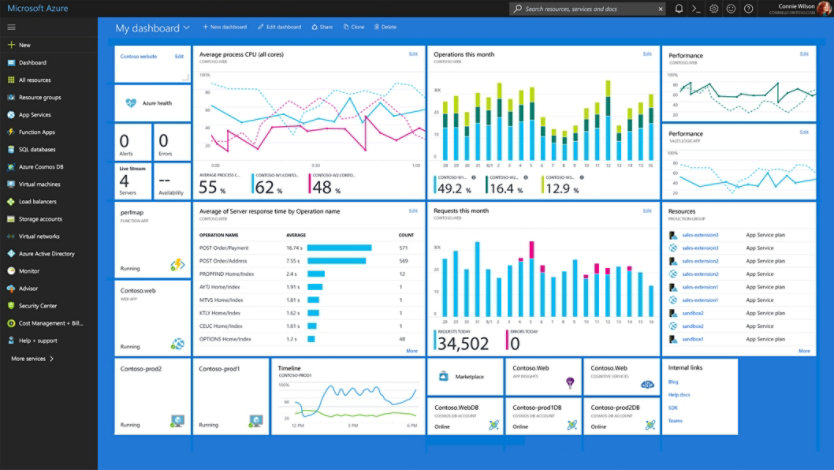Select Virtual machines in the sidebar
This screenshot has height=470, width=834.
tap(39, 184)
